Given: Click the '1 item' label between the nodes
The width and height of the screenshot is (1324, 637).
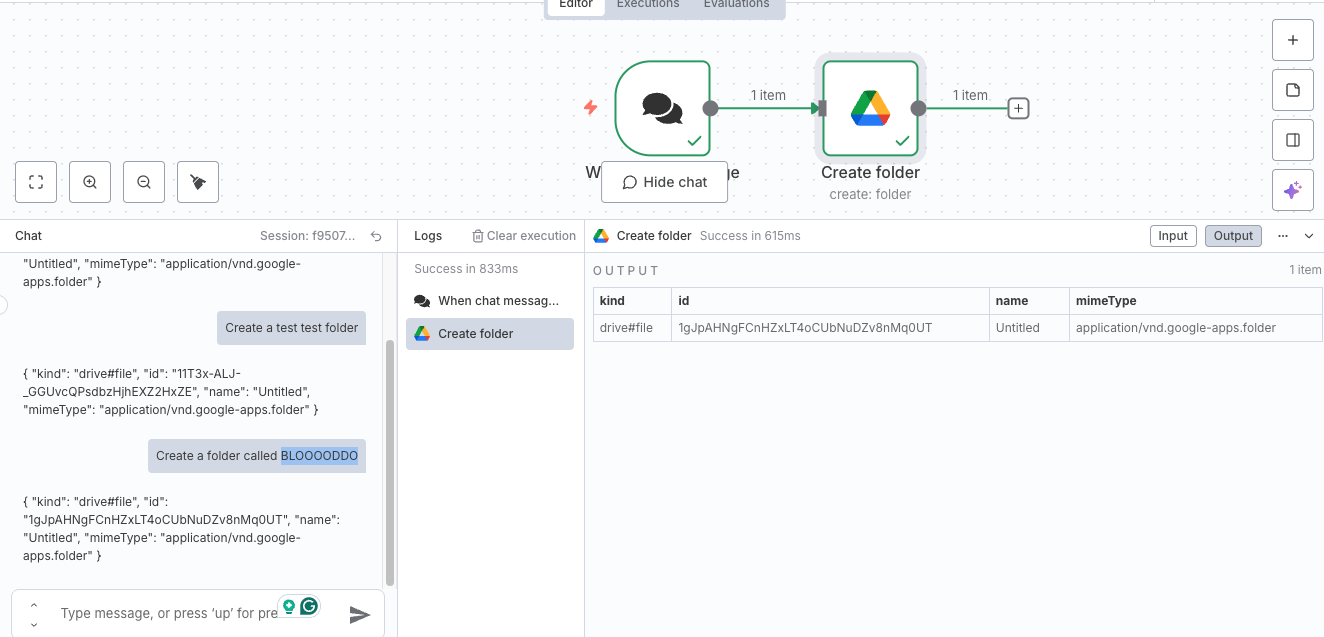Looking at the screenshot, I should [768, 95].
